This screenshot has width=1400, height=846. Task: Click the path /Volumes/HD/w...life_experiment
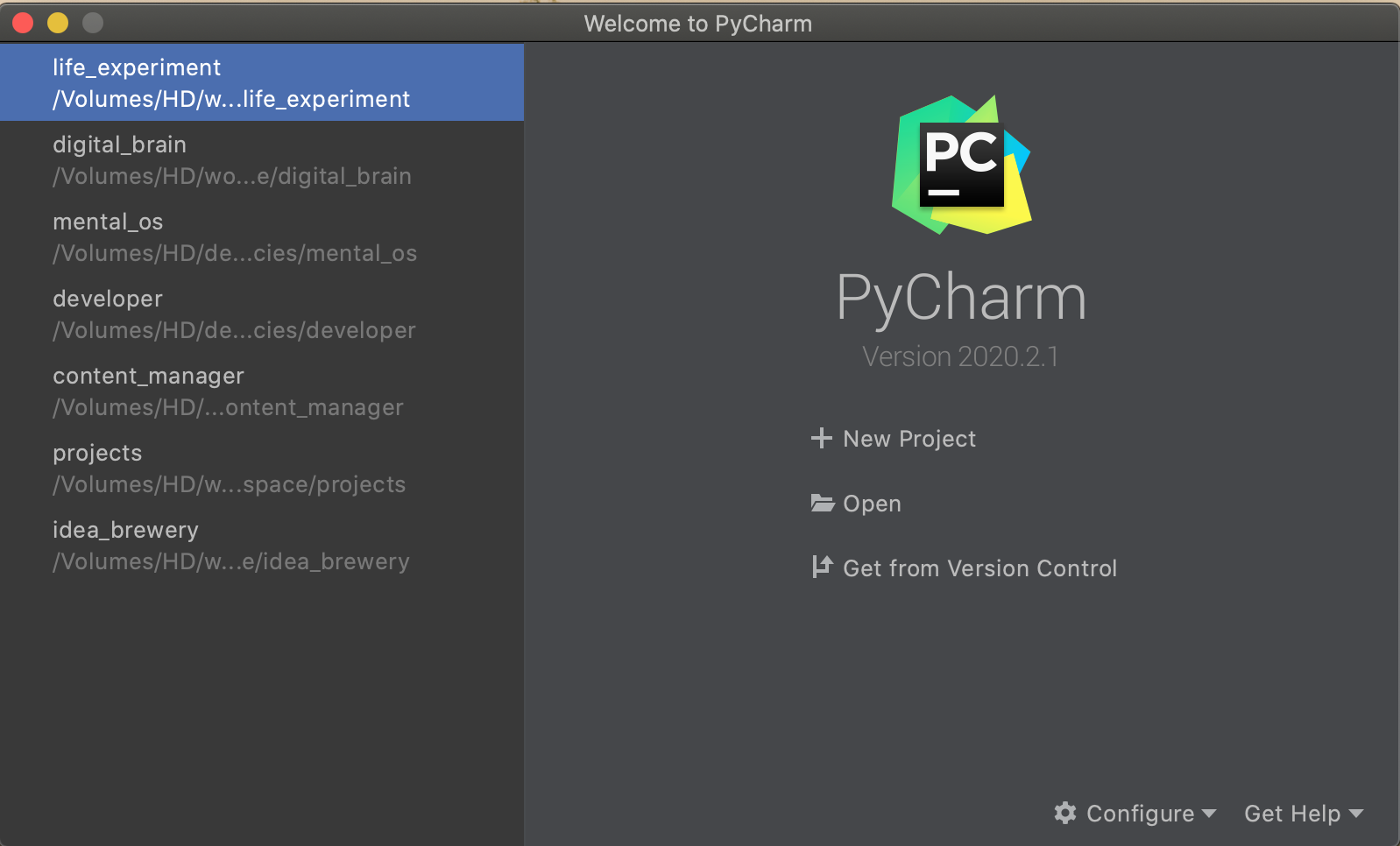231,99
